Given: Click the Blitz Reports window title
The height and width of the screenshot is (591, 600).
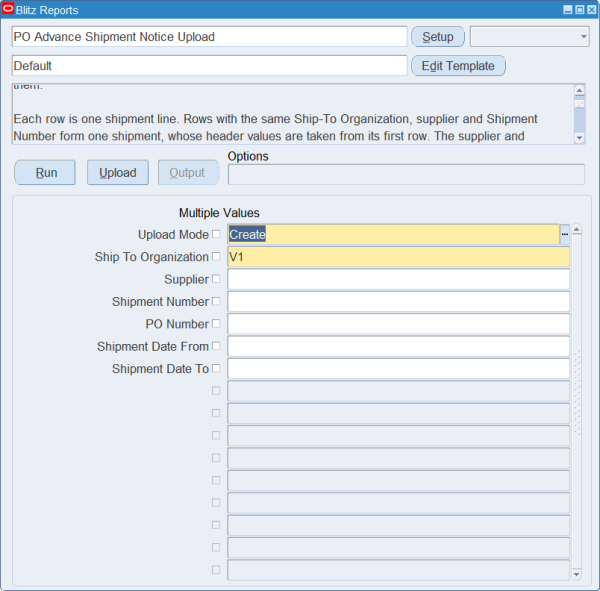Looking at the screenshot, I should pos(47,10).
